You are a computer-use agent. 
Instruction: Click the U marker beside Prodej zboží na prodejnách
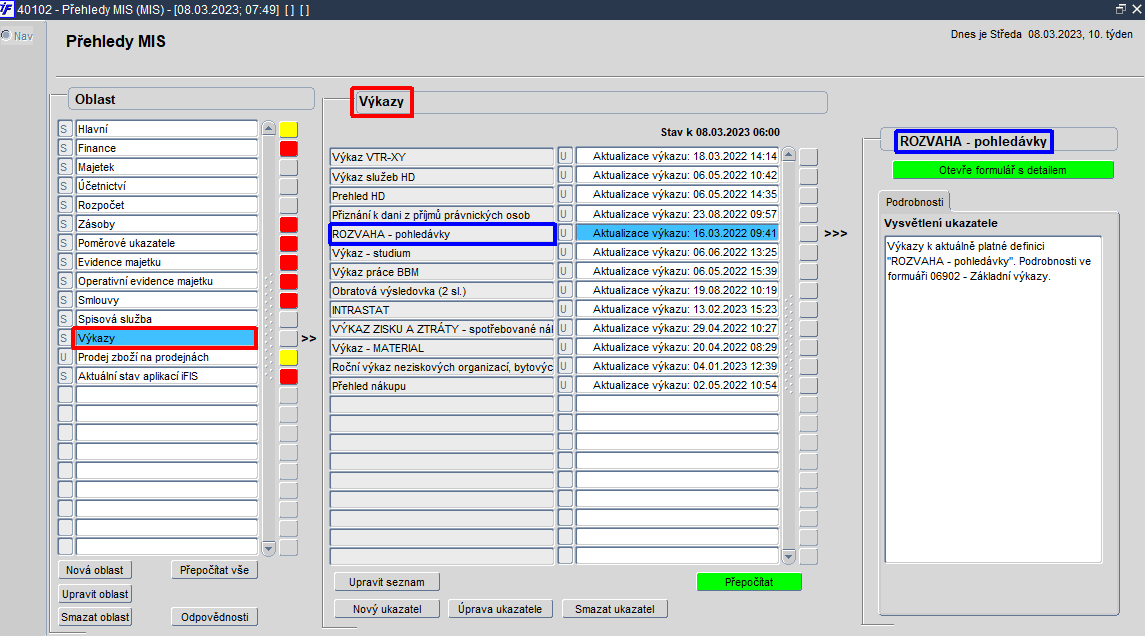(x=64, y=357)
